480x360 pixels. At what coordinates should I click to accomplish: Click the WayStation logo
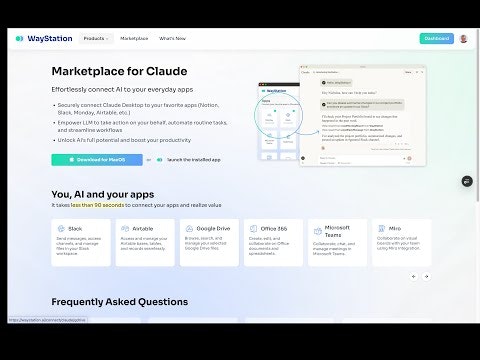click(x=44, y=39)
